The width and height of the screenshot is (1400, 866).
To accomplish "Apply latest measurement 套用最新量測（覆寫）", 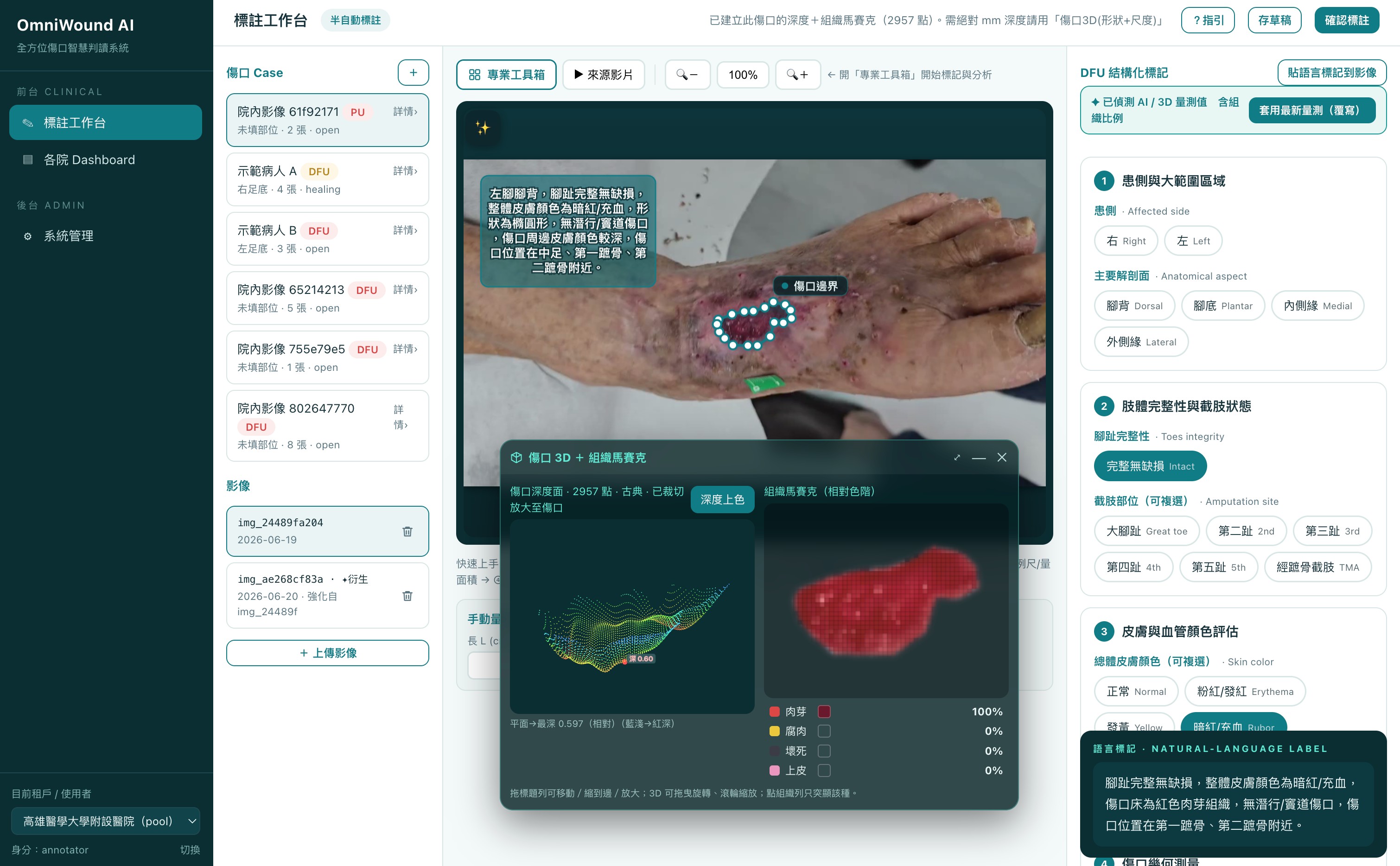I will point(1312,110).
